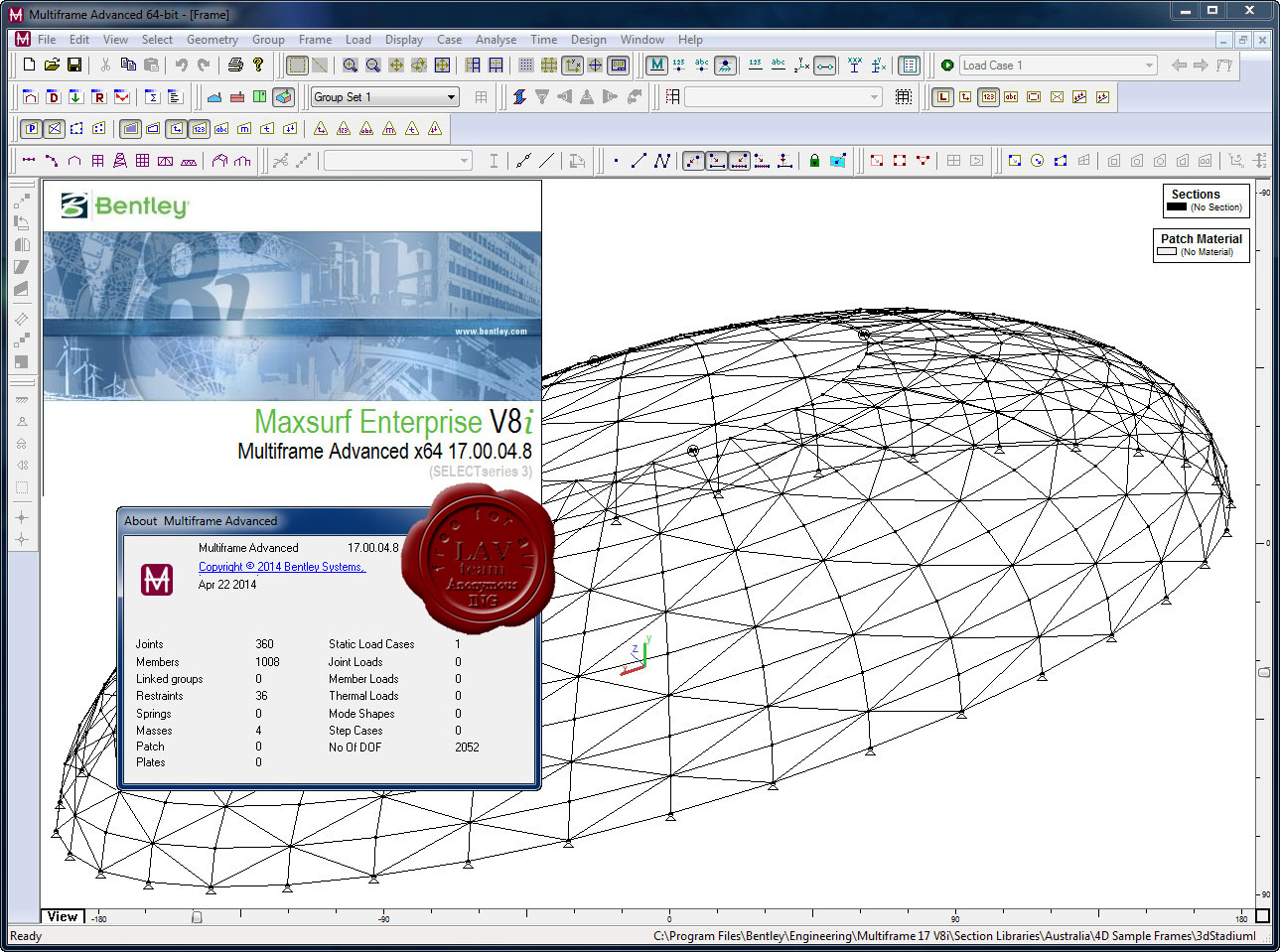Click the I-beam section icon
The height and width of the screenshot is (952, 1280).
coord(494,160)
